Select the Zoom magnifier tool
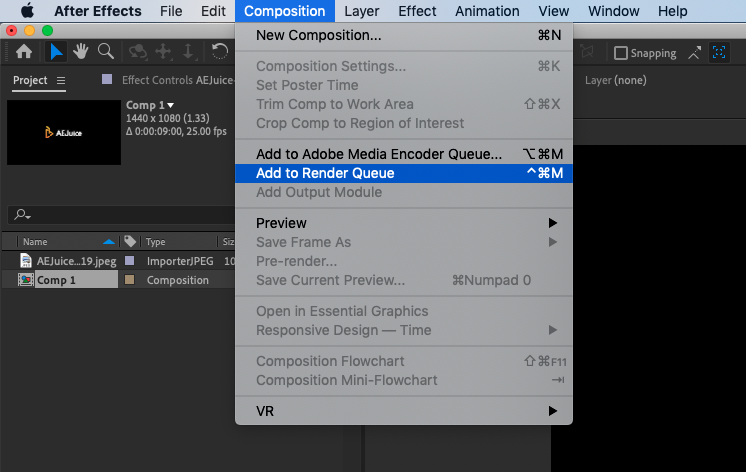This screenshot has height=472, width=746. tap(104, 51)
